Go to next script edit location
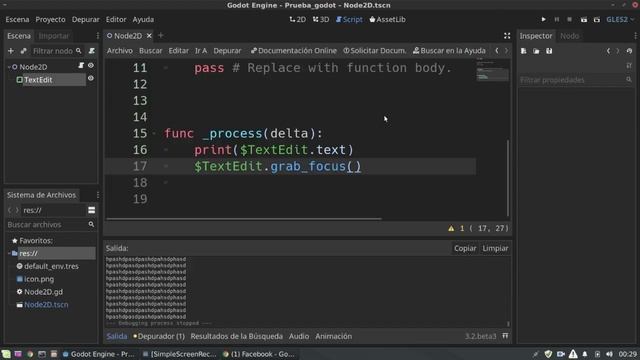 [507, 51]
